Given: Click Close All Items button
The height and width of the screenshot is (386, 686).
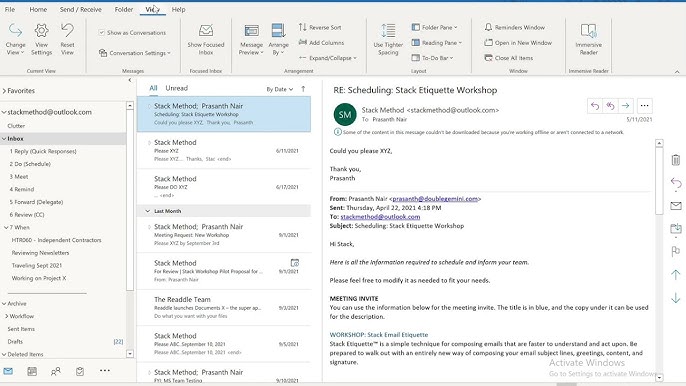Looking at the screenshot, I should [509, 58].
